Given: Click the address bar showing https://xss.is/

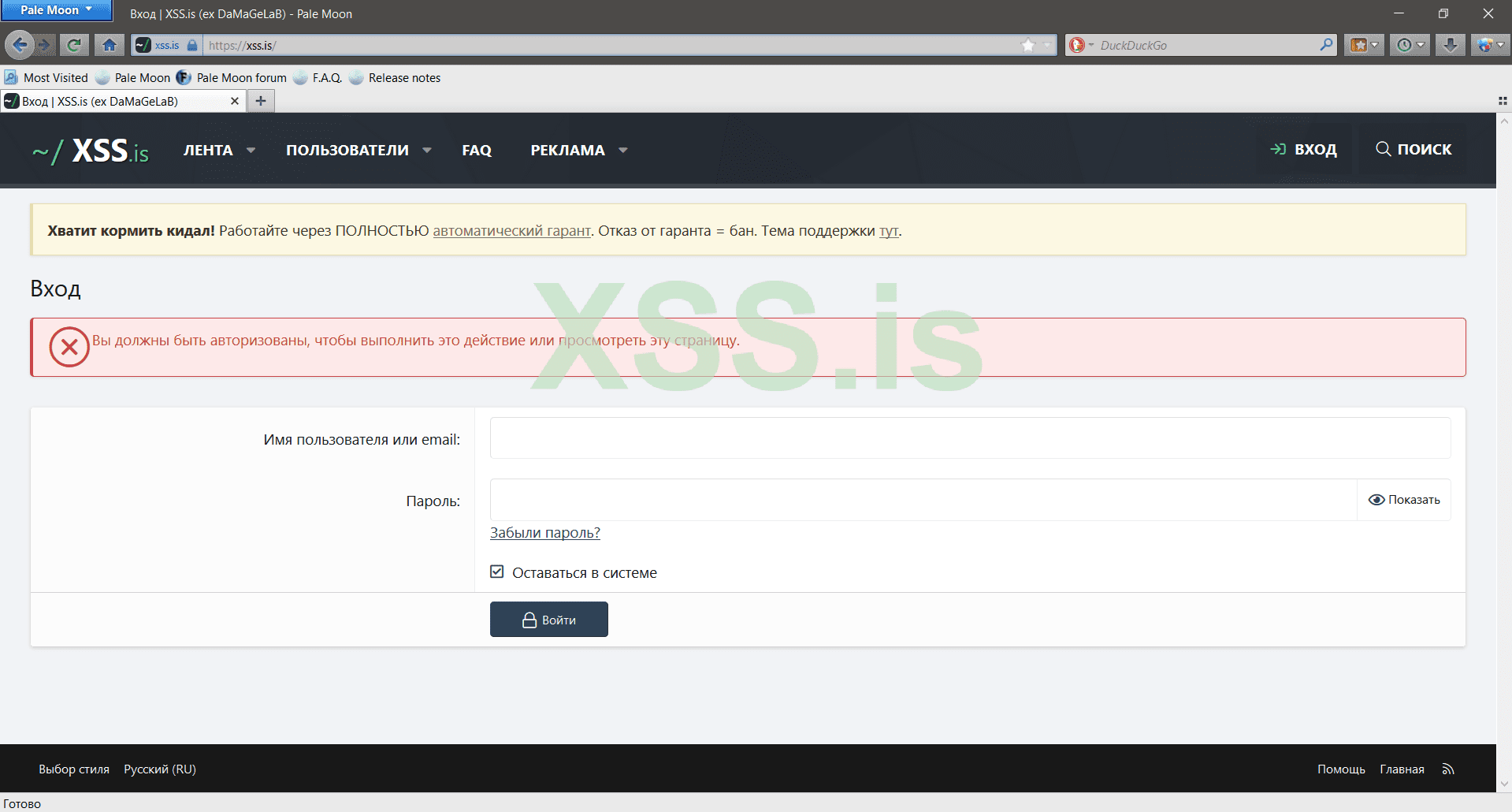Looking at the screenshot, I should click(x=611, y=45).
